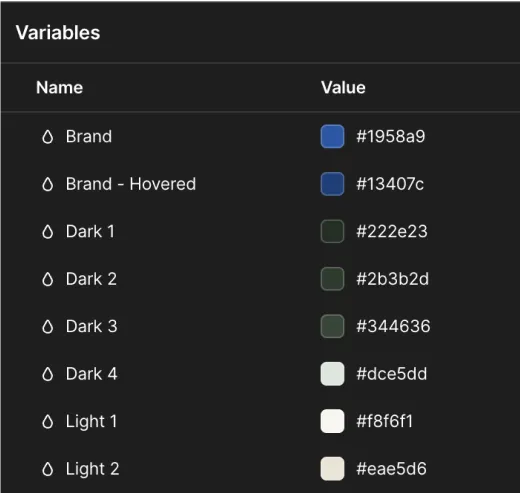
Task: Click the Value column header
Action: click(343, 88)
